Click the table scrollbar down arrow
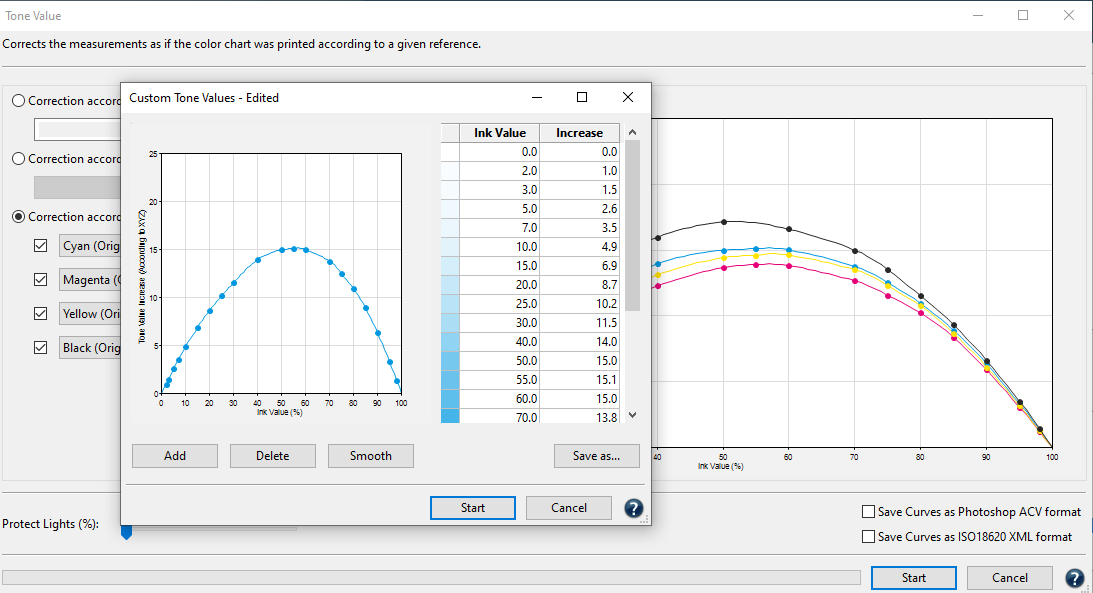The image size is (1093, 593). tap(632, 415)
